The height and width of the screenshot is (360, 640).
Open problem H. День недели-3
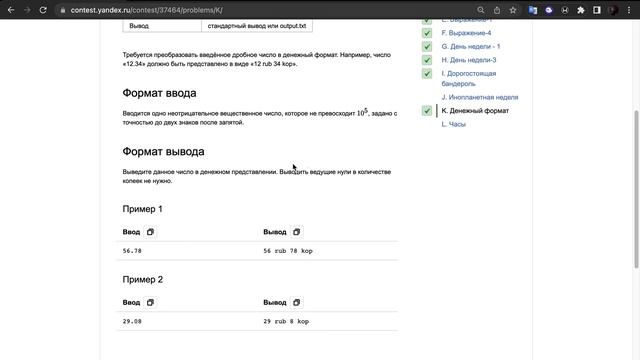pos(469,60)
